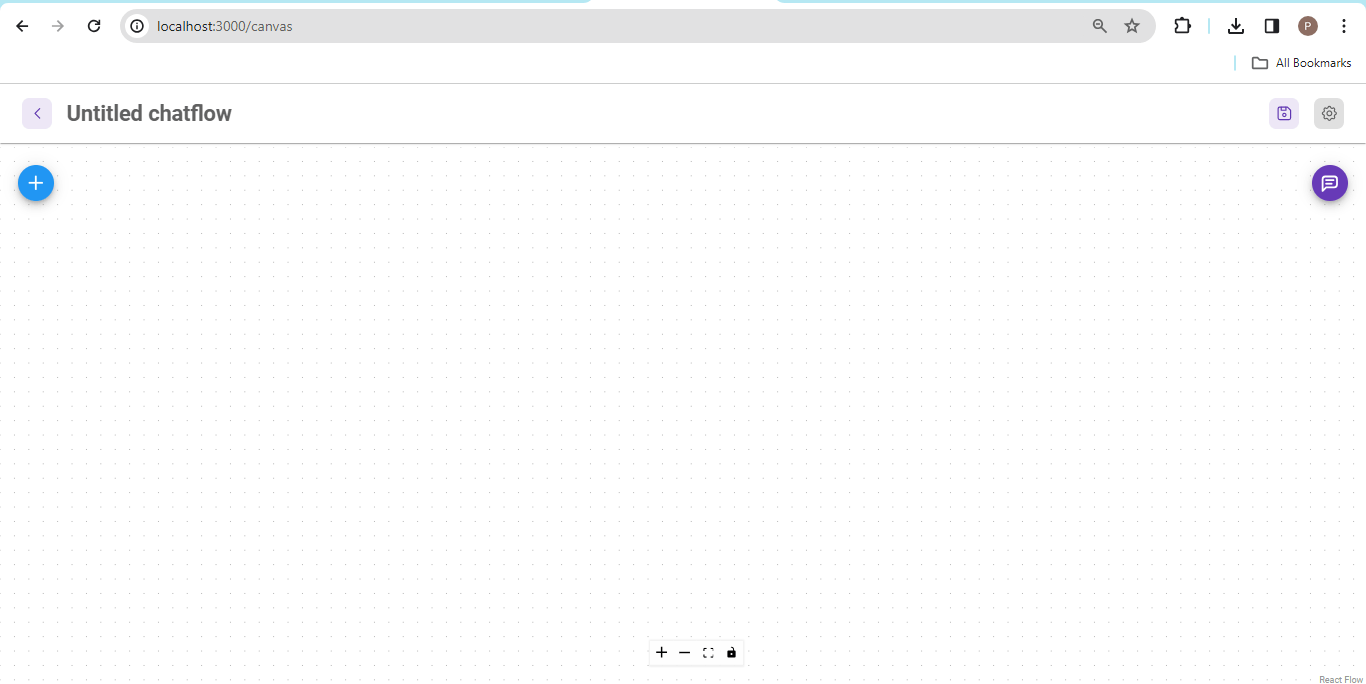Screen dimensions: 1366x684
Task: Expand the All Bookmarks folder
Action: [x=1301, y=63]
